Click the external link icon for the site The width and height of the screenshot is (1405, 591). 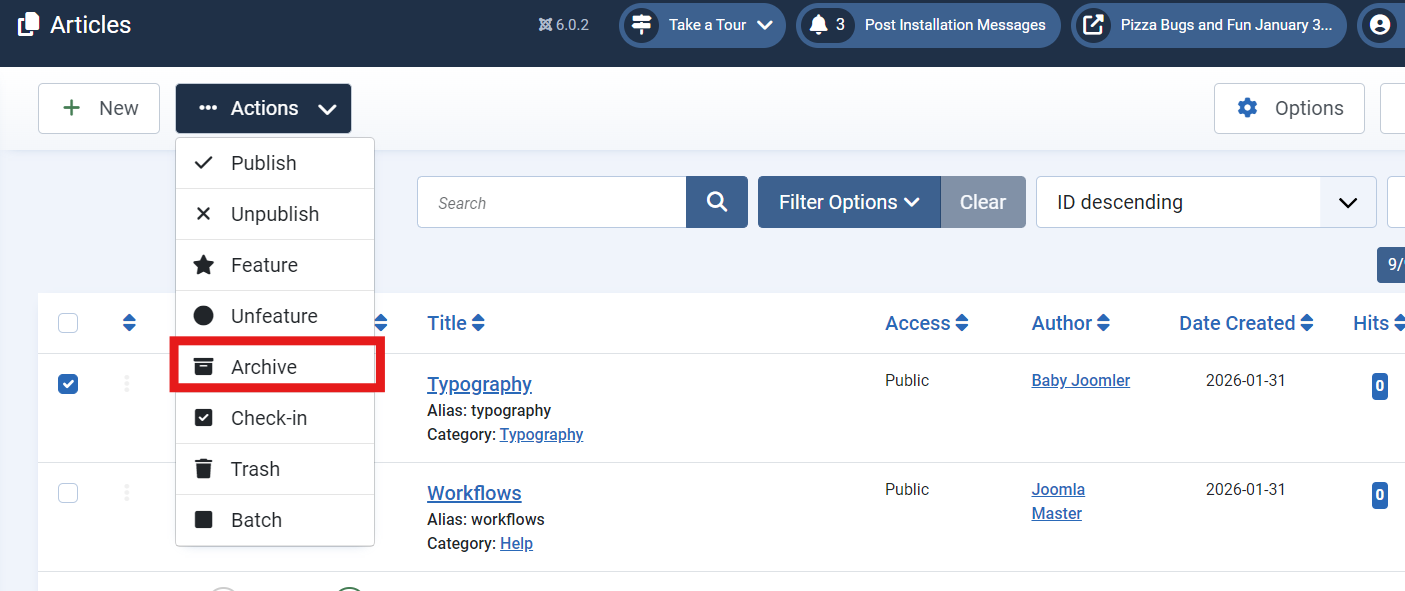click(1094, 25)
